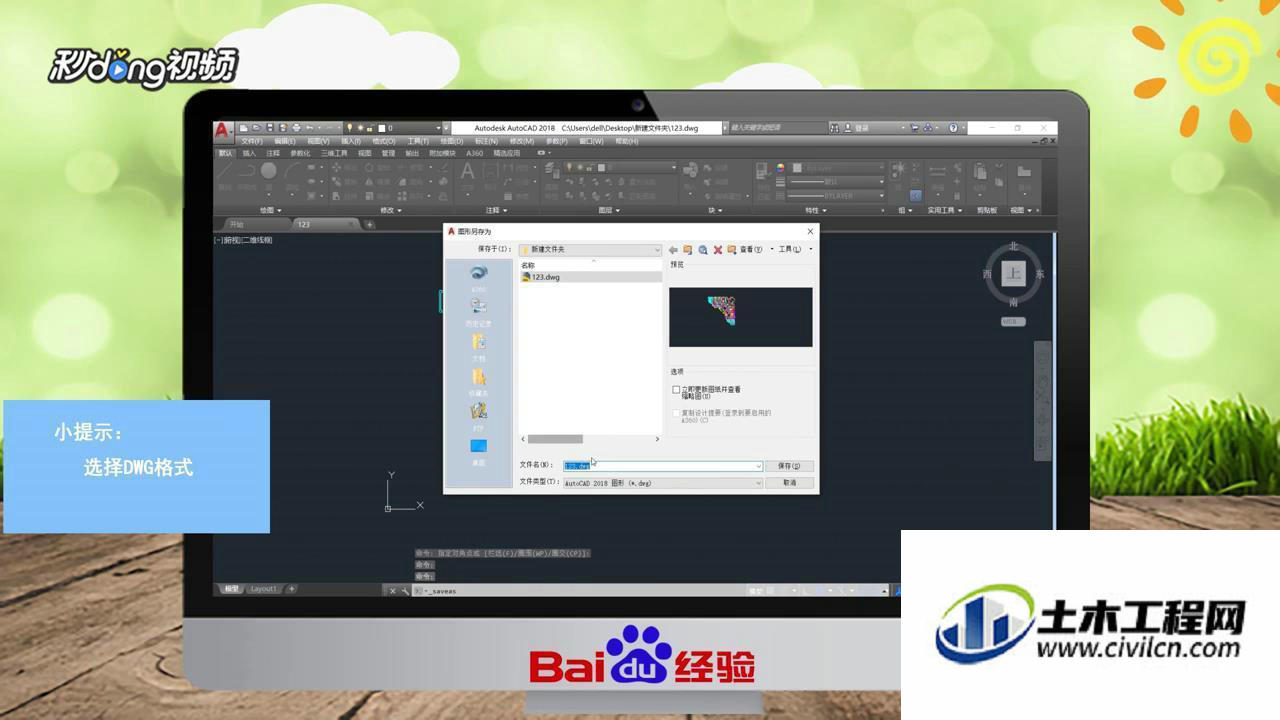This screenshot has width=1280, height=720.
Task: Click the Save icon in quick access toolbar
Action: (270, 128)
